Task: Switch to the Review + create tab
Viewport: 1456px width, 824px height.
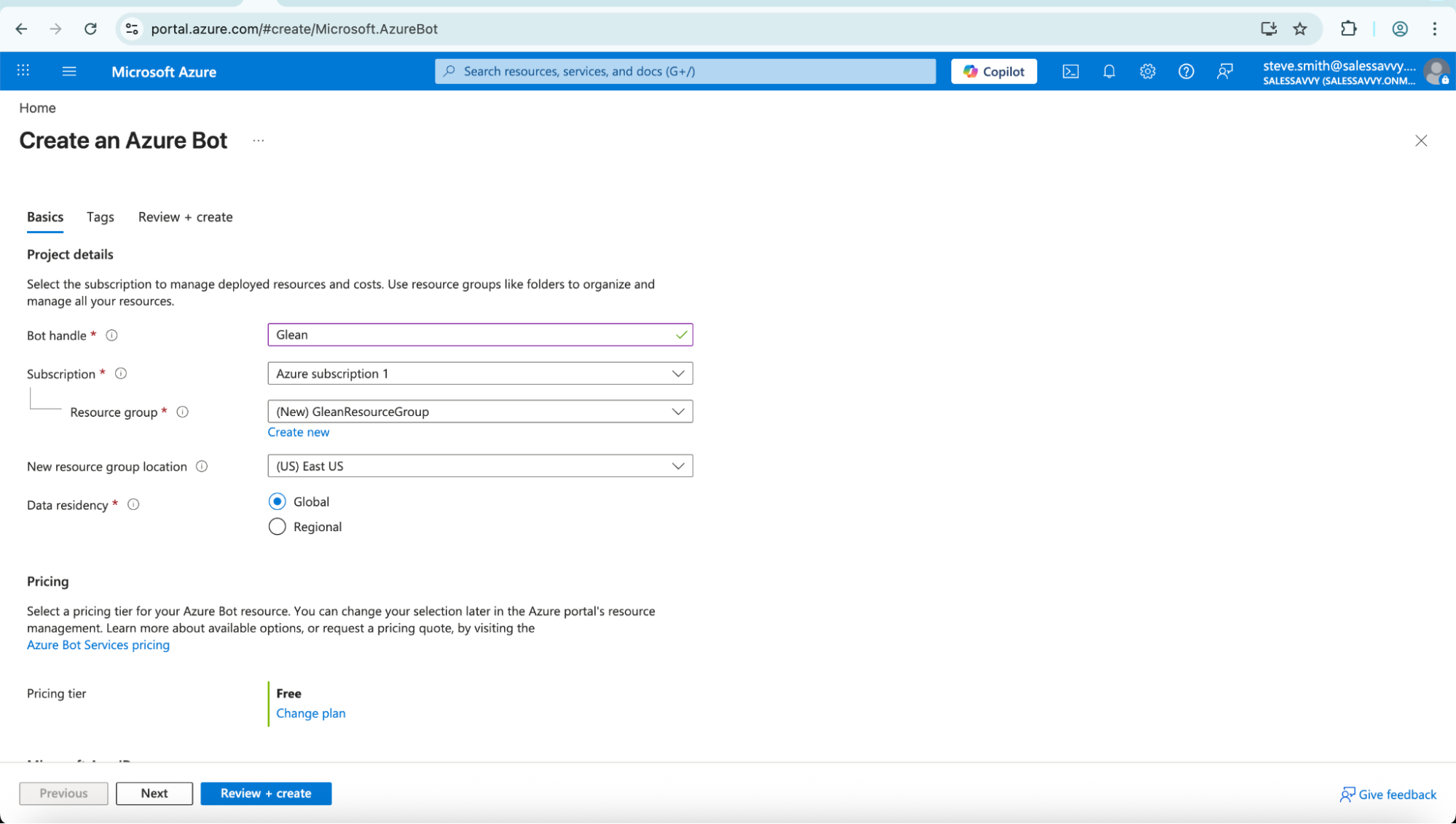Action: click(186, 217)
